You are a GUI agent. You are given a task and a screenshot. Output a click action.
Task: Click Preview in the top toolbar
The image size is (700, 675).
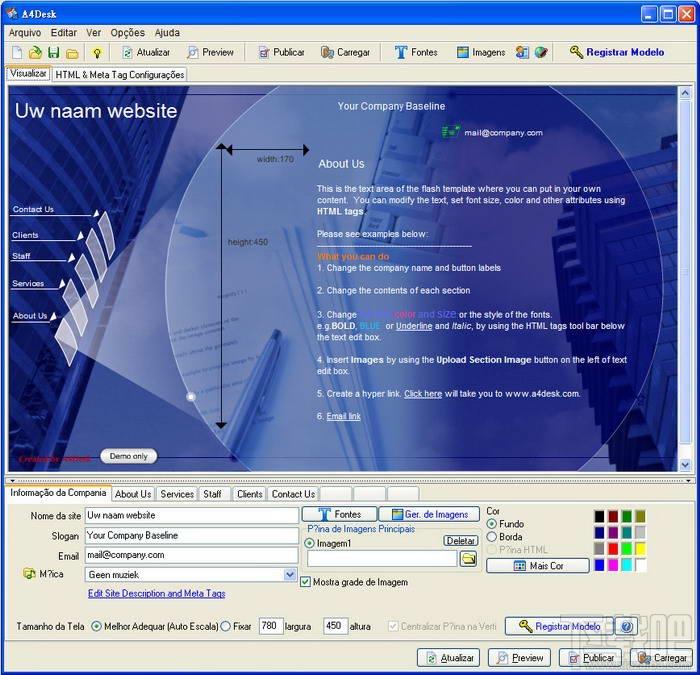tap(211, 53)
